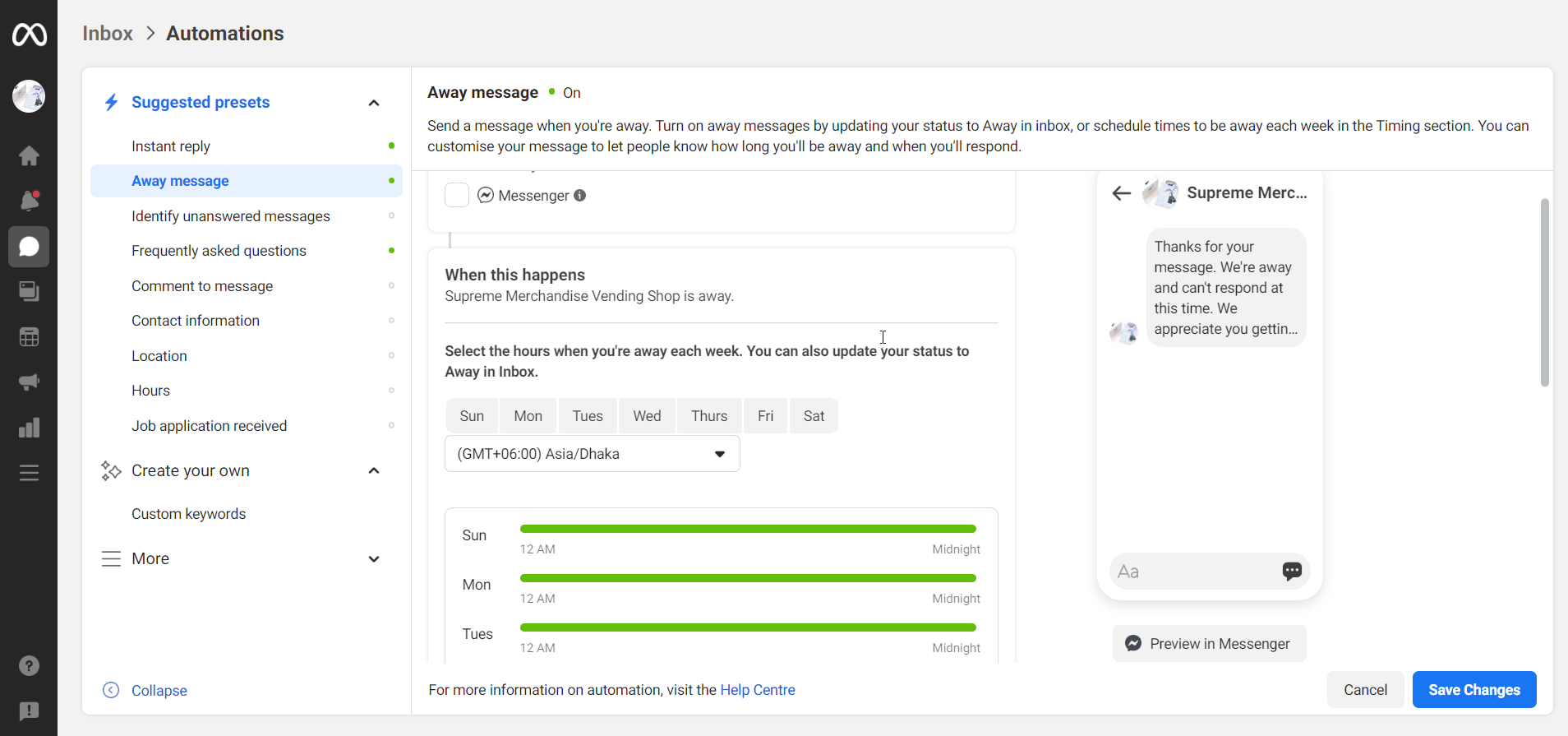The width and height of the screenshot is (1568, 736).
Task: Click Cancel button
Action: [1365, 690]
